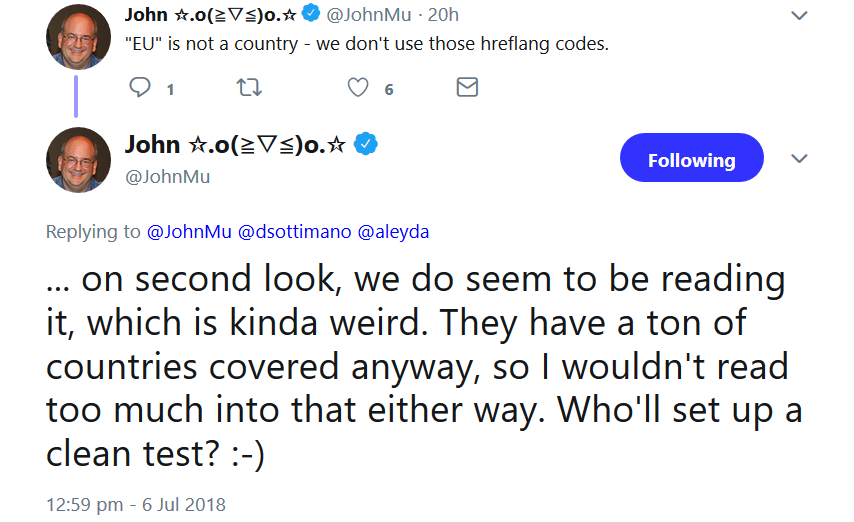Click the verified badge on the top tweet
Viewport: 854px width, 522px height.
point(312,14)
